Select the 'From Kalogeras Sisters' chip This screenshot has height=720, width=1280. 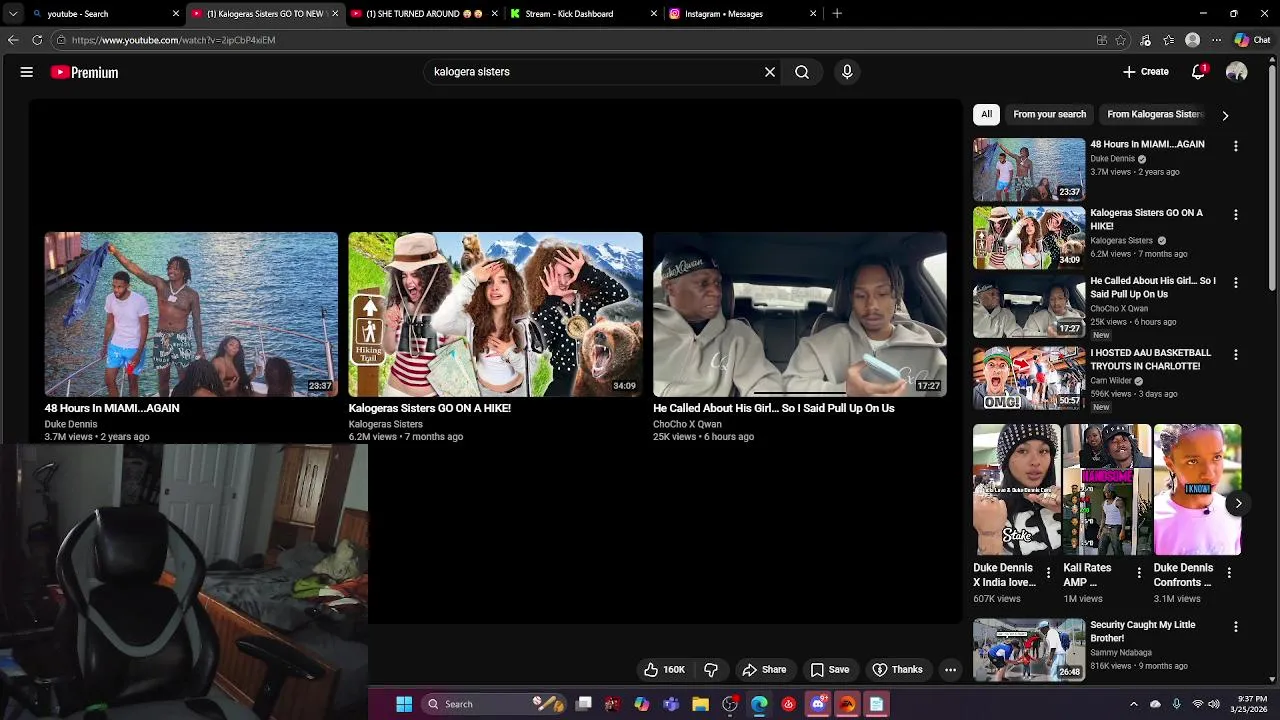(1154, 114)
